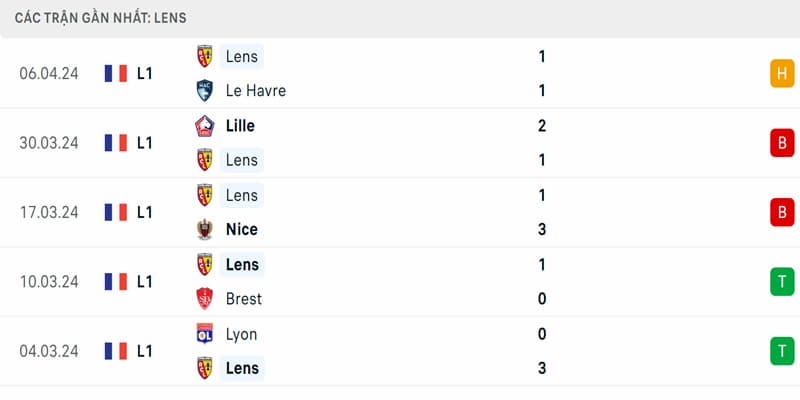Click the Lyon club crest
800x400 pixels.
(x=205, y=334)
